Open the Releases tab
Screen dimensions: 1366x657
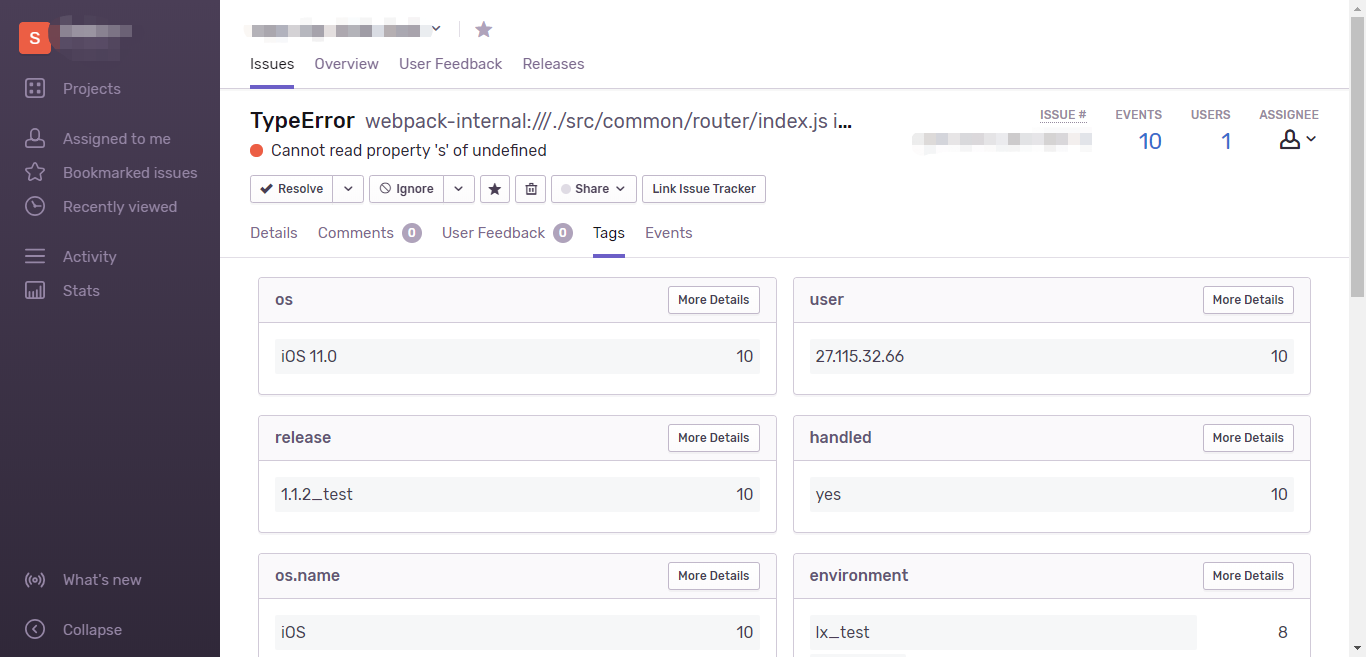(x=553, y=64)
